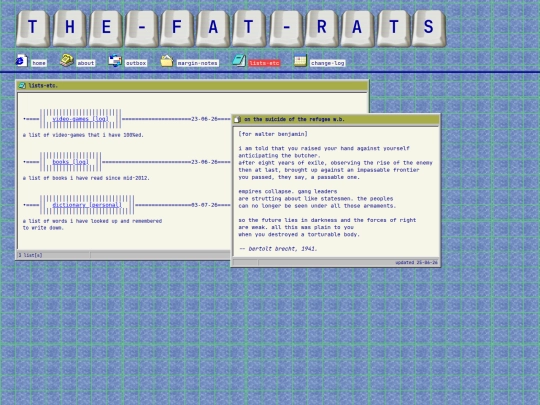Open the outbox section
Viewport: 540px width, 405px height.
(x=136, y=63)
